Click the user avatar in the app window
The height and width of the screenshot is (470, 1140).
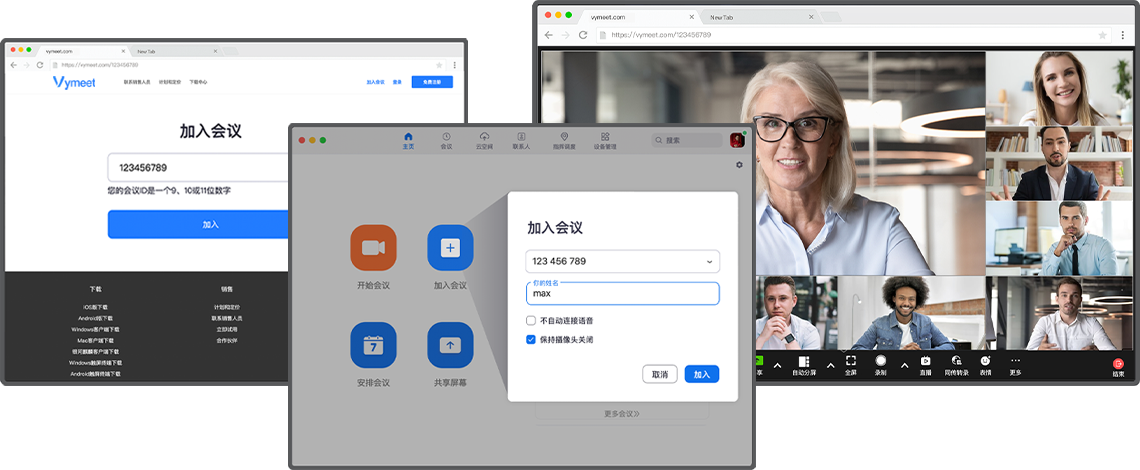737,140
